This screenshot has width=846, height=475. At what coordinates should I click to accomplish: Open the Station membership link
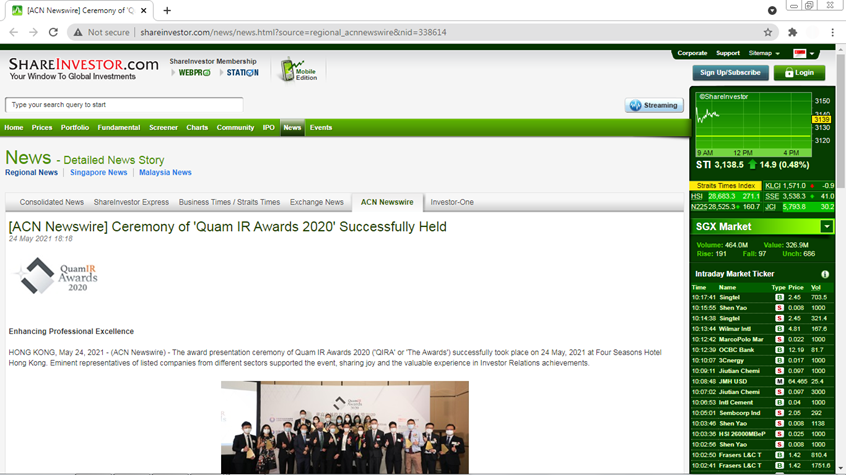(x=242, y=72)
